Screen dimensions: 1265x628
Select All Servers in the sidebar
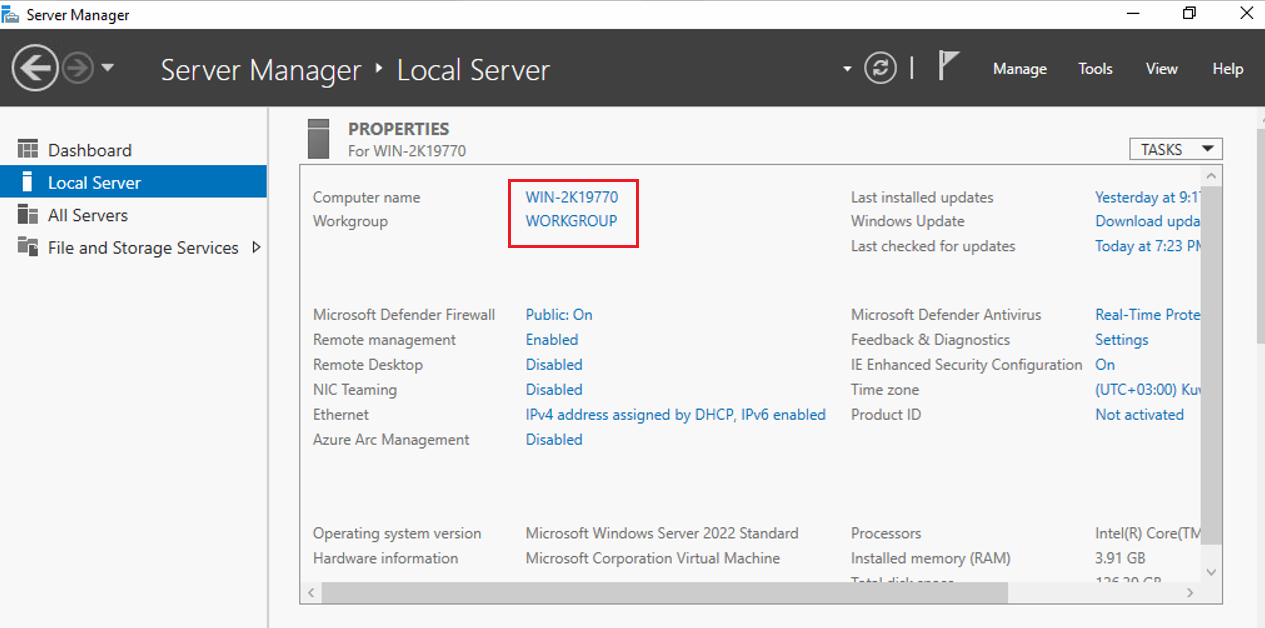pyautogui.click(x=90, y=214)
